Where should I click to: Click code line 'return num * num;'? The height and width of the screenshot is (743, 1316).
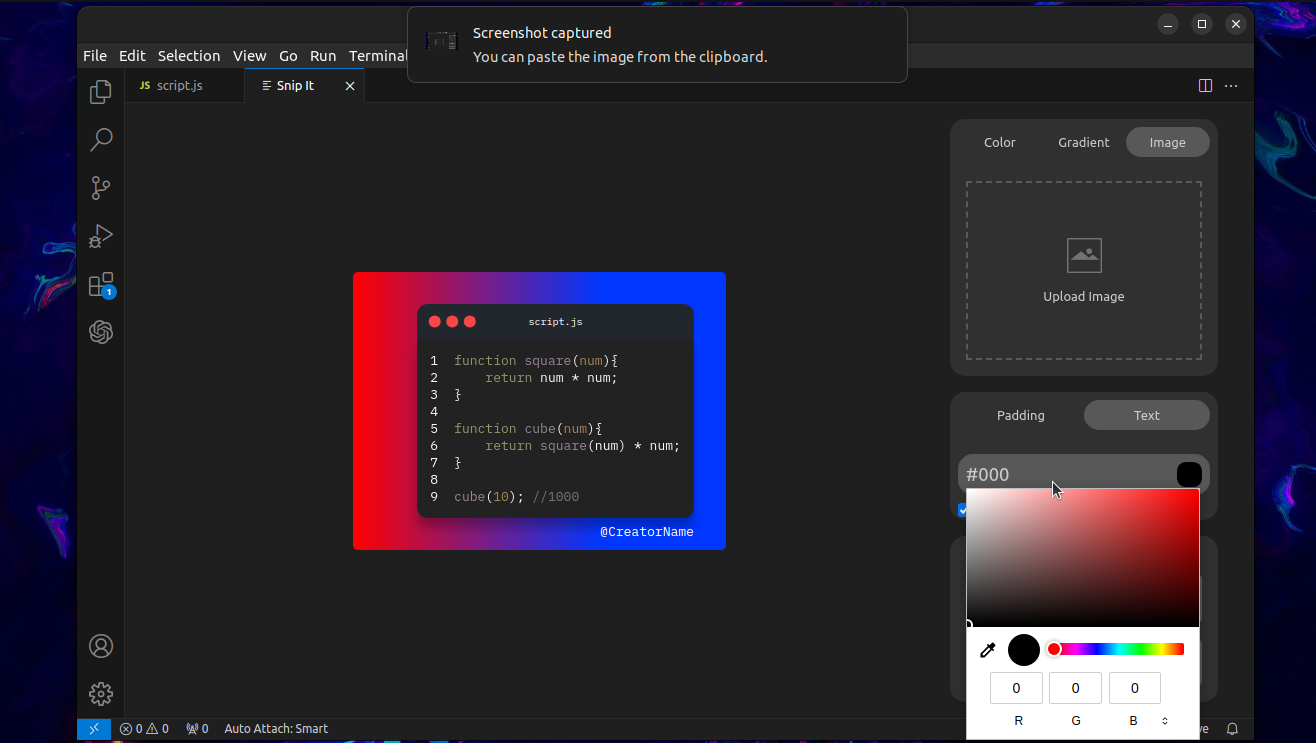[x=552, y=378]
